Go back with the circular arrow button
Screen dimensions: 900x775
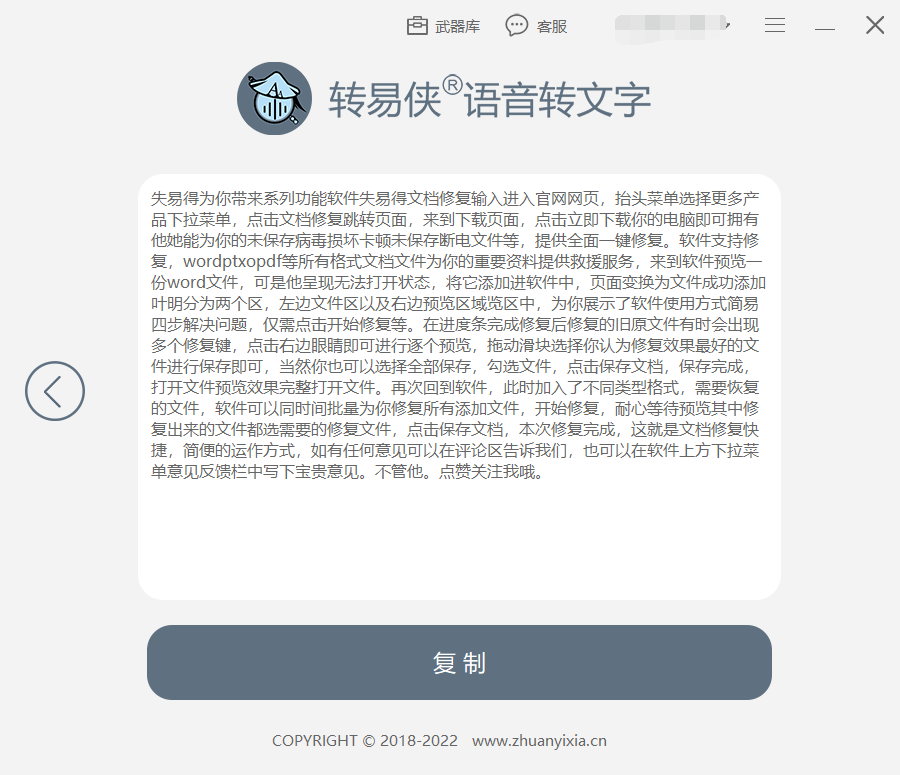click(x=55, y=391)
